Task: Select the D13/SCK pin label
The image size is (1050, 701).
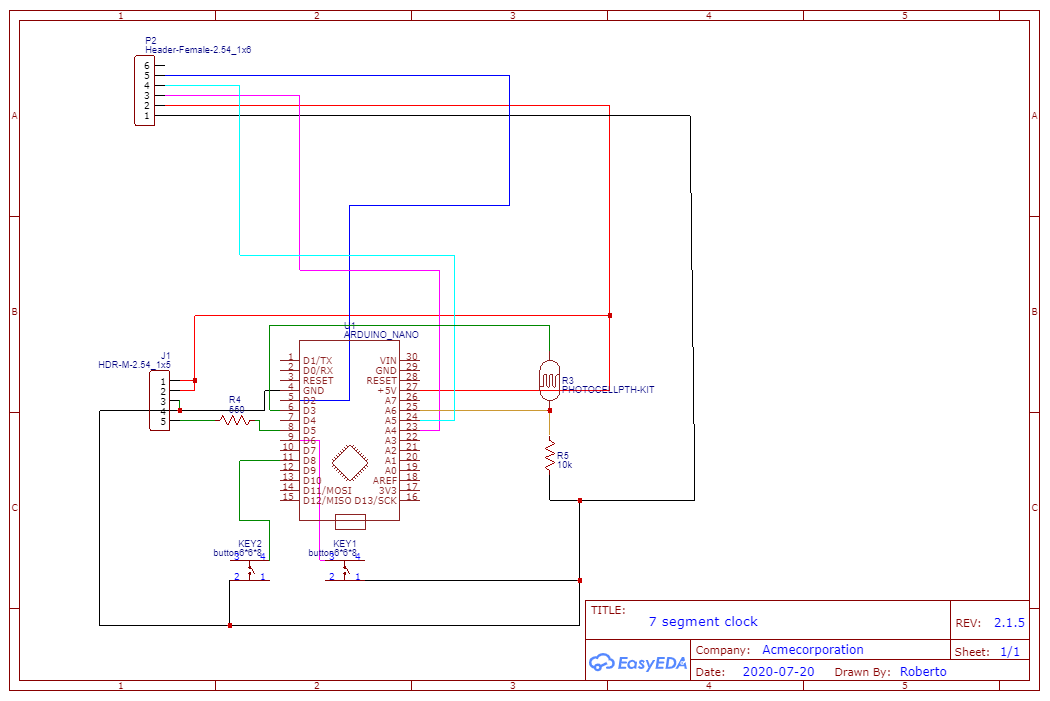Action: [376, 499]
